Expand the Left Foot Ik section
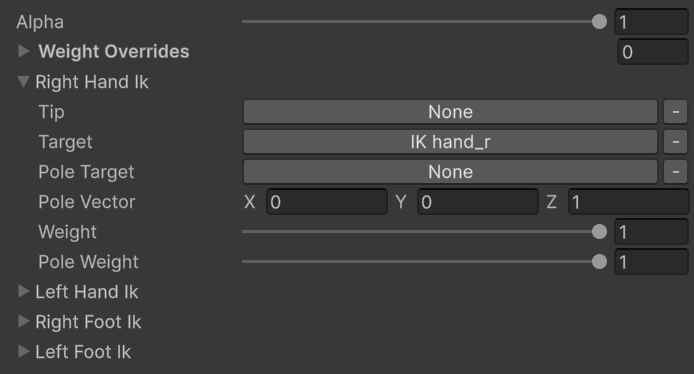 click(23, 351)
